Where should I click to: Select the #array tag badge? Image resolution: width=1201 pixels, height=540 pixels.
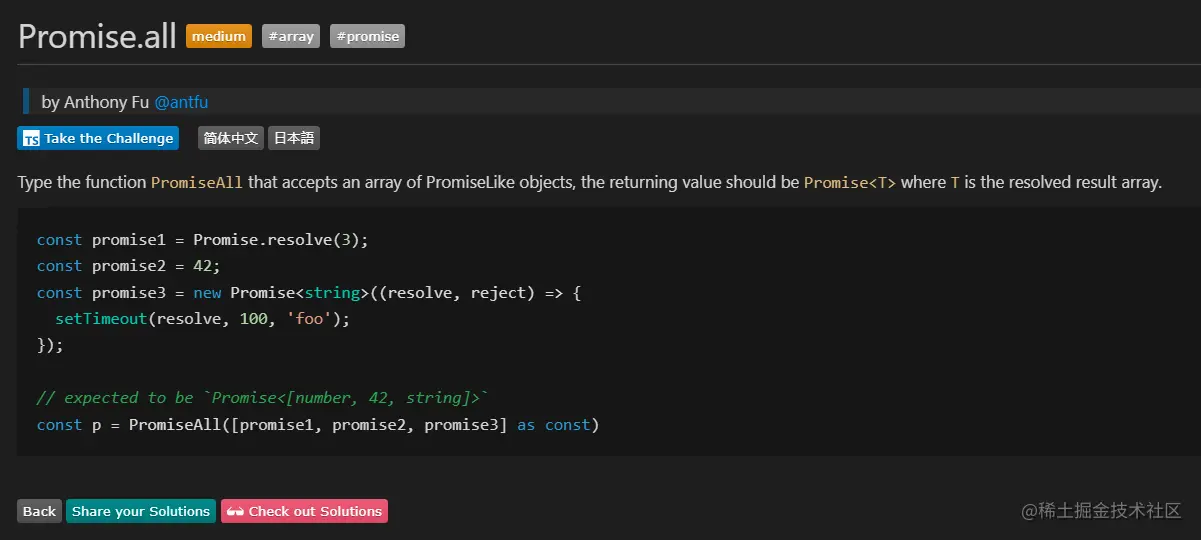click(x=291, y=36)
